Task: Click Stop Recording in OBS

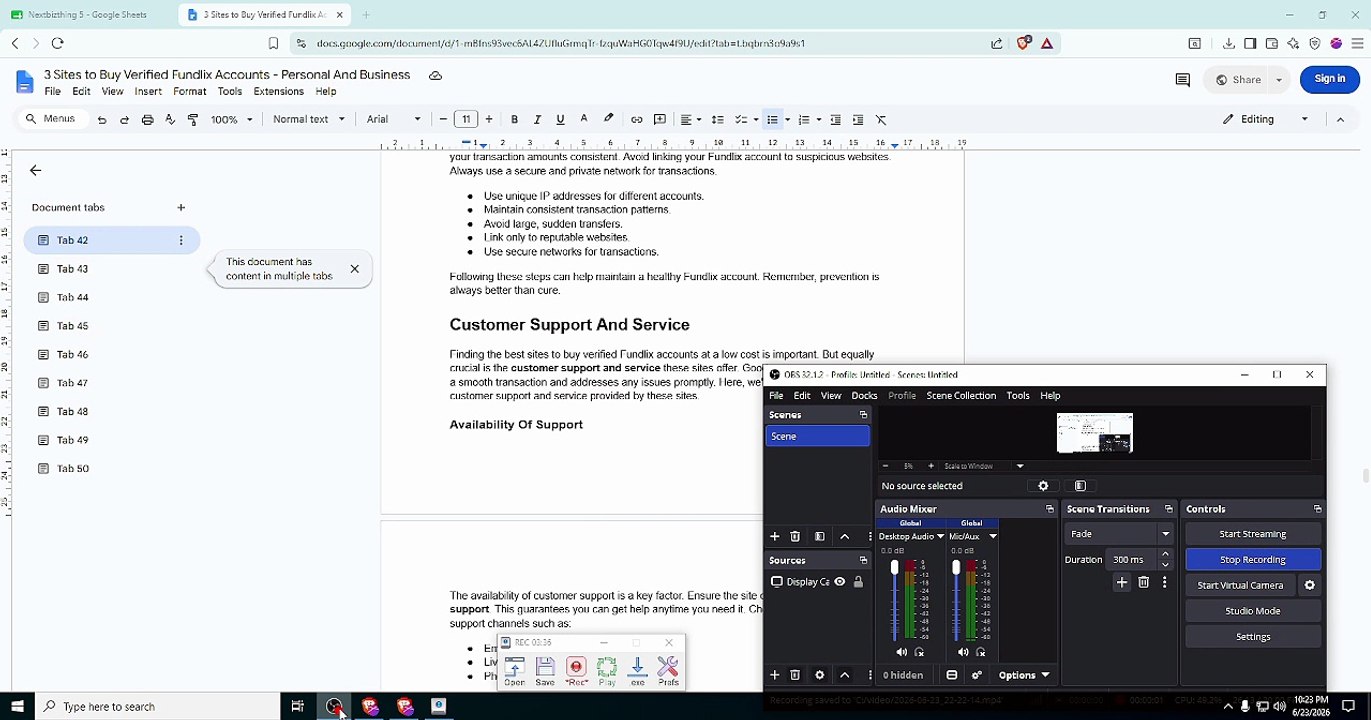Action: (x=1253, y=560)
